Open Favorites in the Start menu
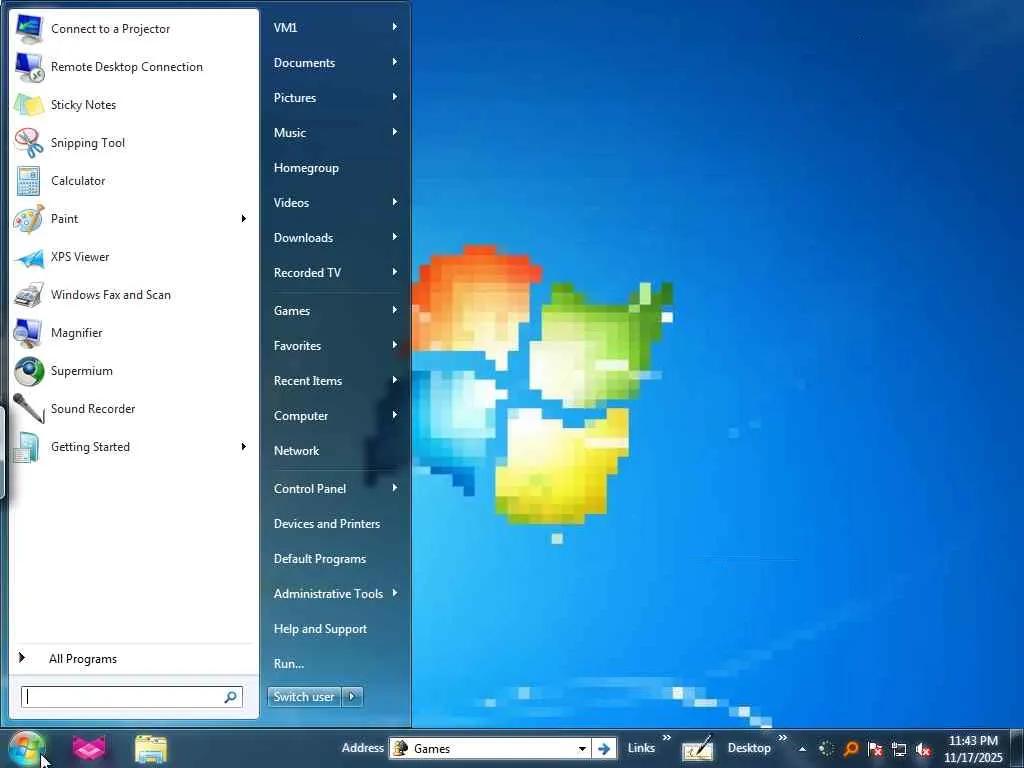 coord(336,345)
